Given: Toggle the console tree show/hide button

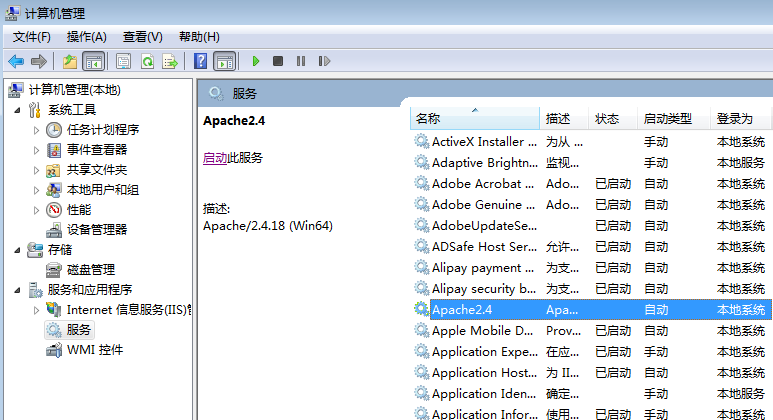Looking at the screenshot, I should [93, 61].
